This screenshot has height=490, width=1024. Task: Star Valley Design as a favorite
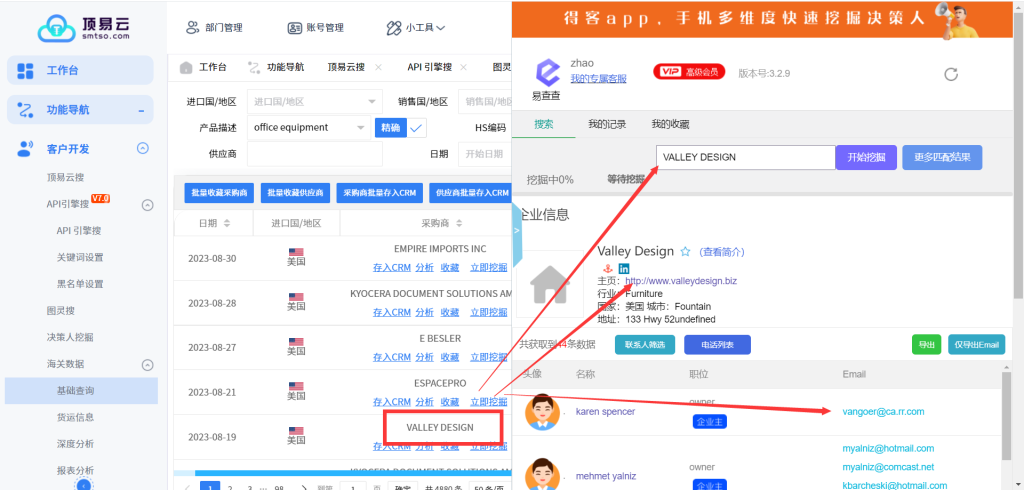click(686, 252)
